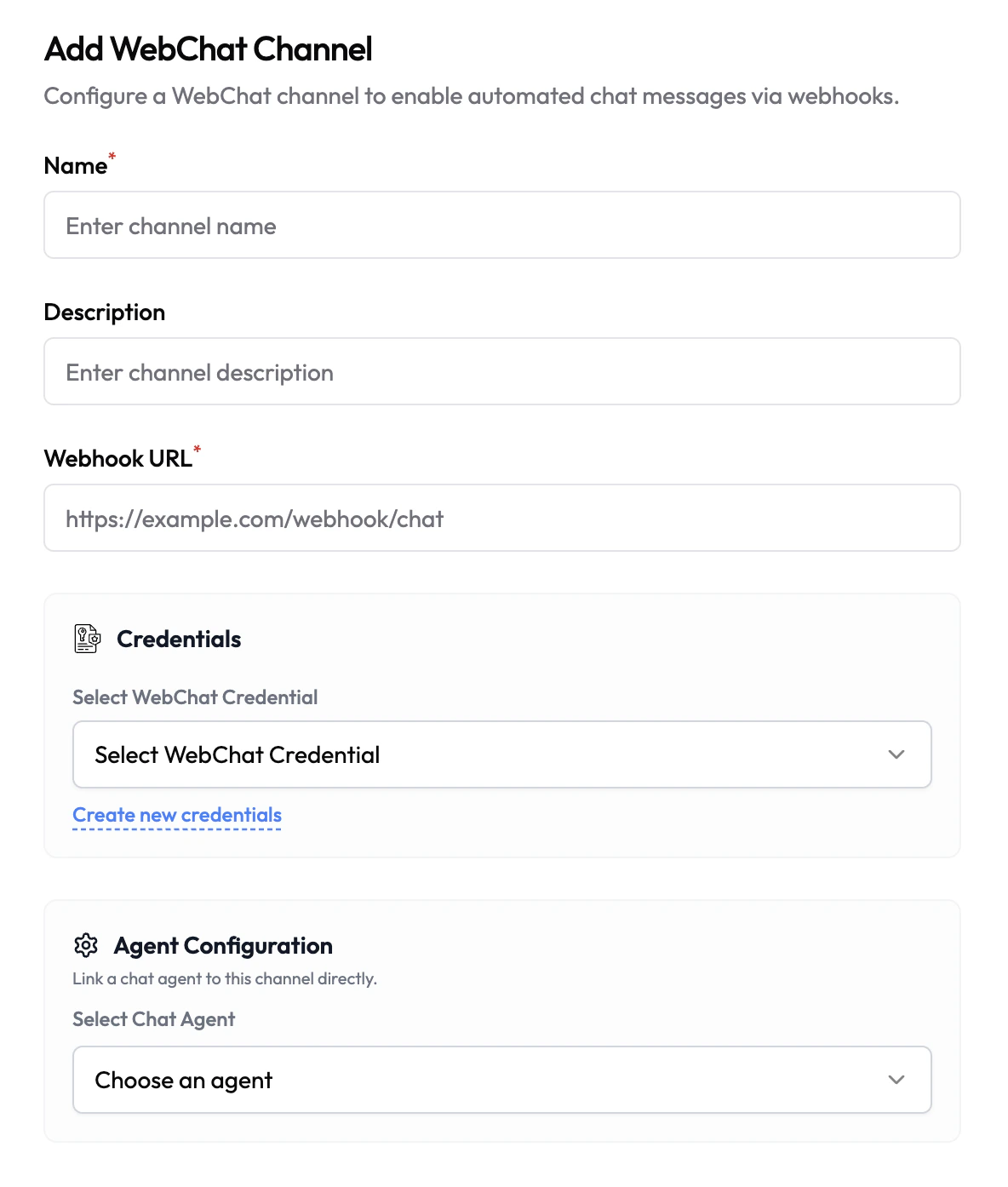Click the Name field label

coord(76,166)
